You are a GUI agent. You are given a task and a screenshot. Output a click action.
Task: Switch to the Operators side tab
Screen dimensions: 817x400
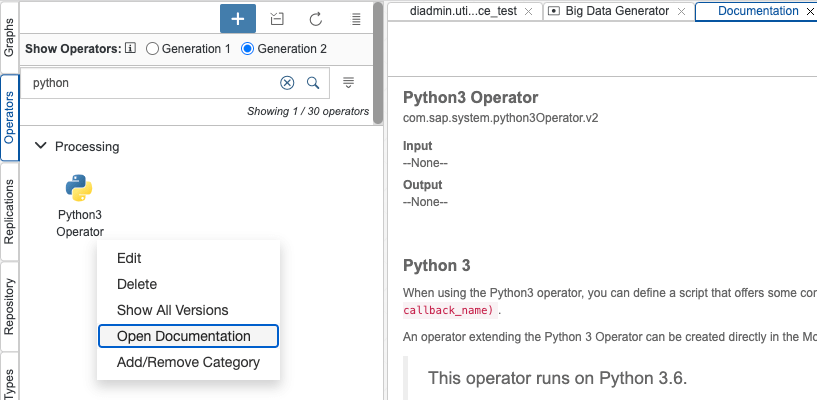coord(9,118)
